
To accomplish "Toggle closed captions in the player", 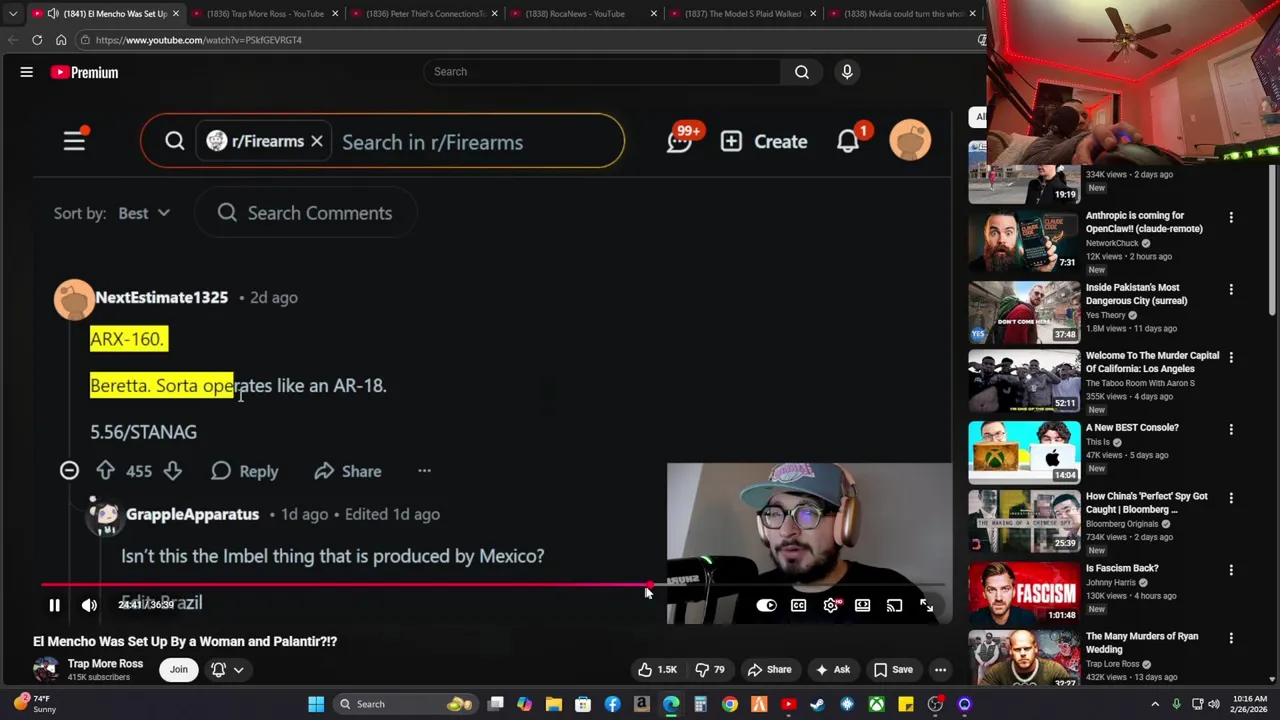I will [x=798, y=605].
